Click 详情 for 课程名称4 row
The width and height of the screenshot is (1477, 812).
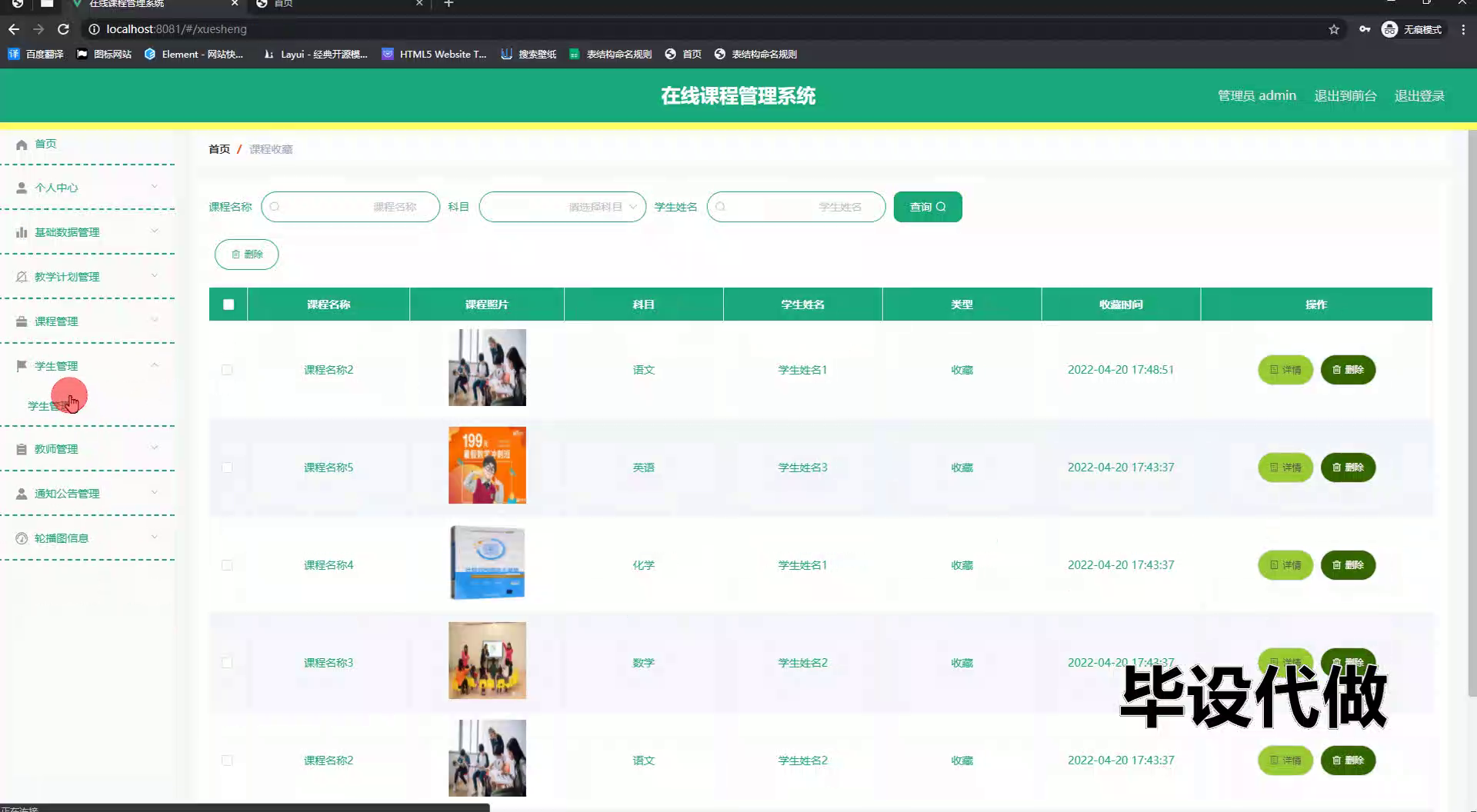coord(1285,565)
